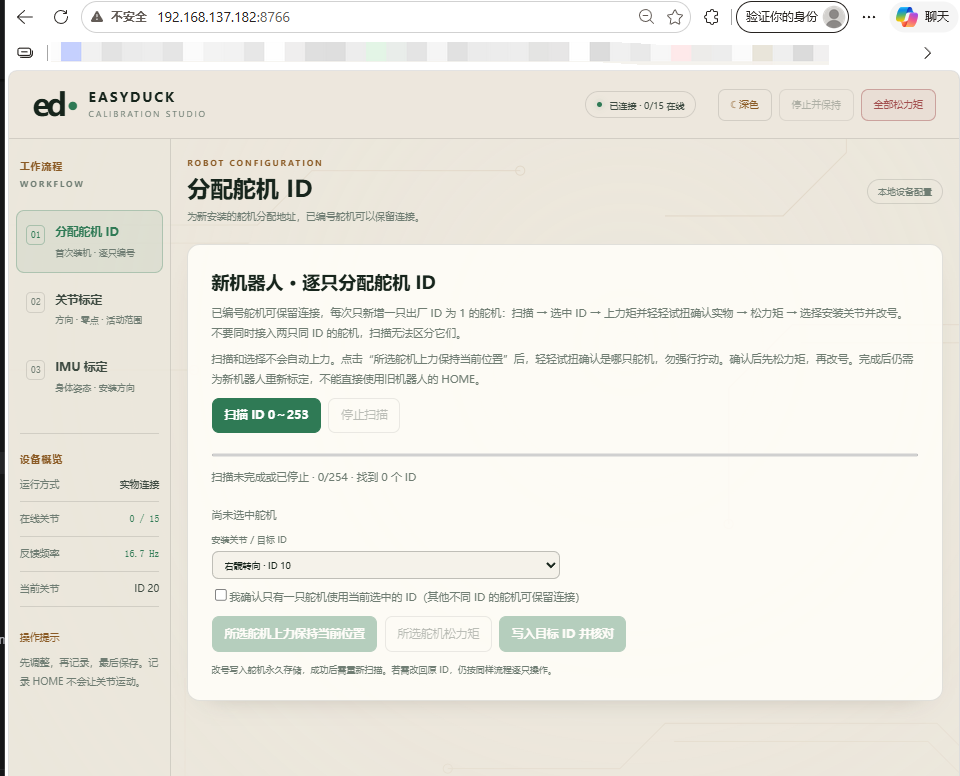The width and height of the screenshot is (960, 776).
Task: Open 本地设备配置 pill button
Action: (x=905, y=192)
